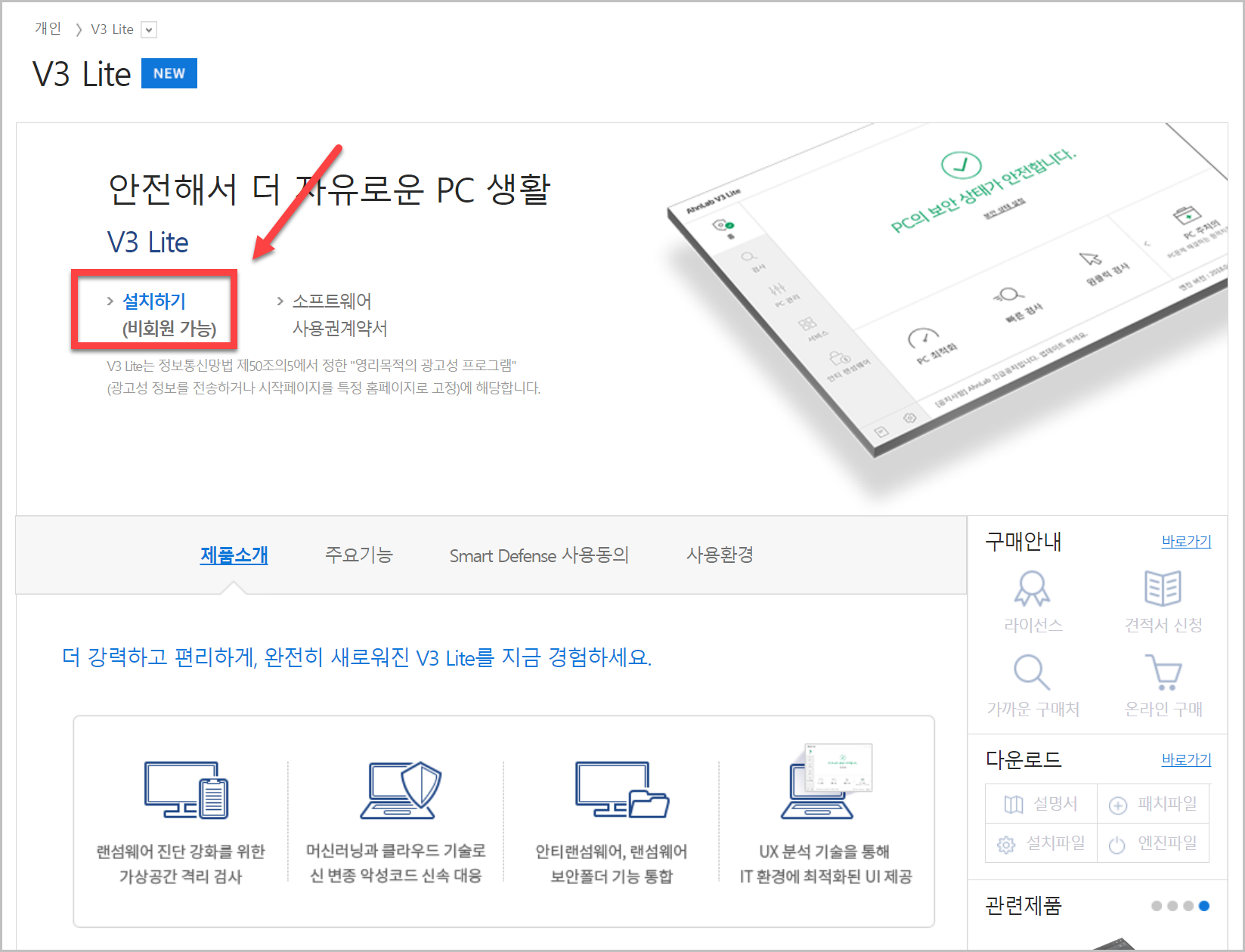The image size is (1245, 952).
Task: Click the 엔진파일 power icon
Action: pyautogui.click(x=1117, y=845)
